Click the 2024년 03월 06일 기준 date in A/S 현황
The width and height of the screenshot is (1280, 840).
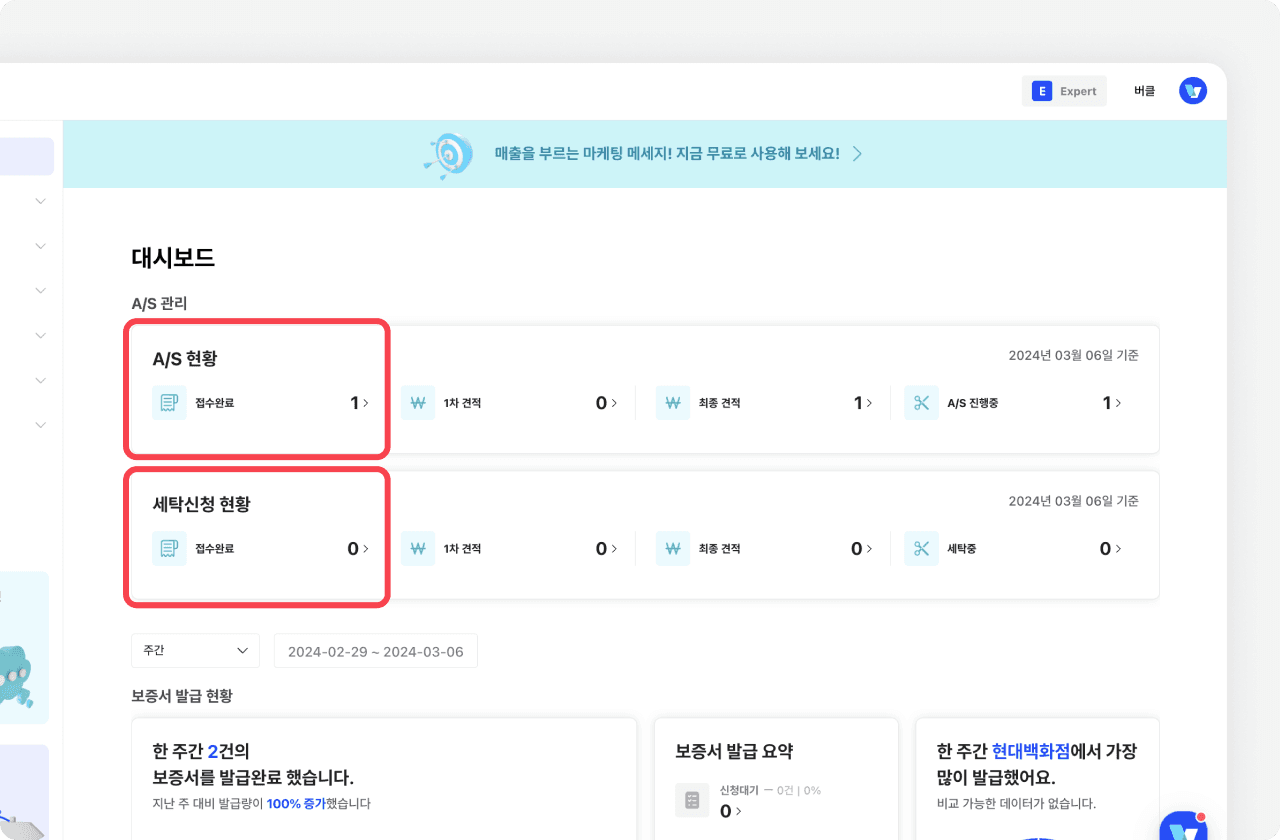tap(1073, 355)
